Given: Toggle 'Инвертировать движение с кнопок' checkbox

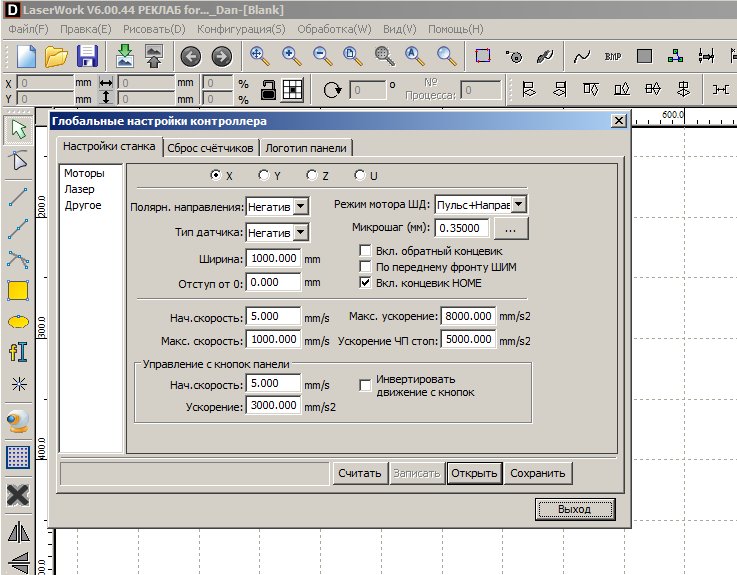Looking at the screenshot, I should pos(366,385).
